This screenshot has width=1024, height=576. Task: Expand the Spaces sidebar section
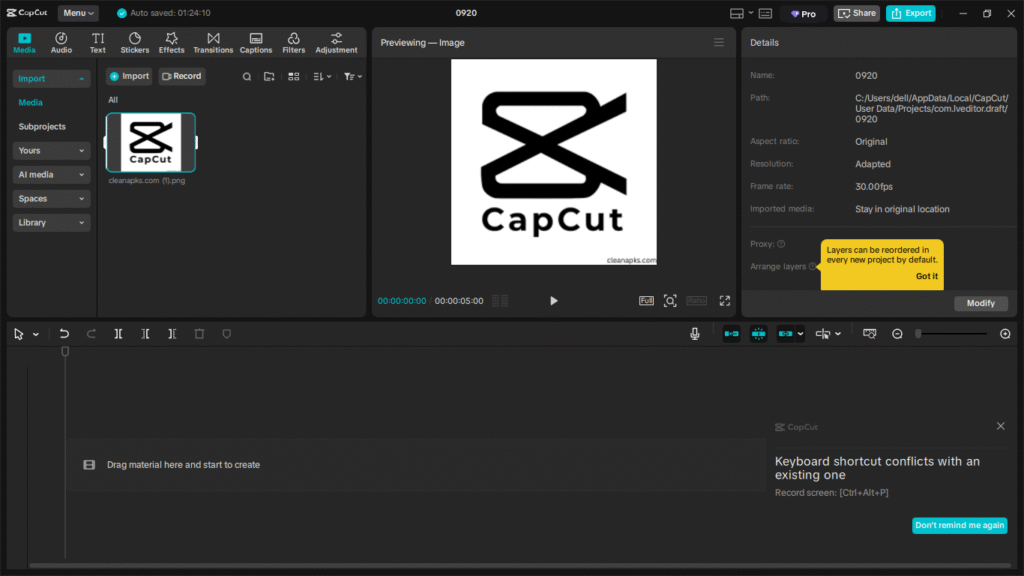[51, 199]
